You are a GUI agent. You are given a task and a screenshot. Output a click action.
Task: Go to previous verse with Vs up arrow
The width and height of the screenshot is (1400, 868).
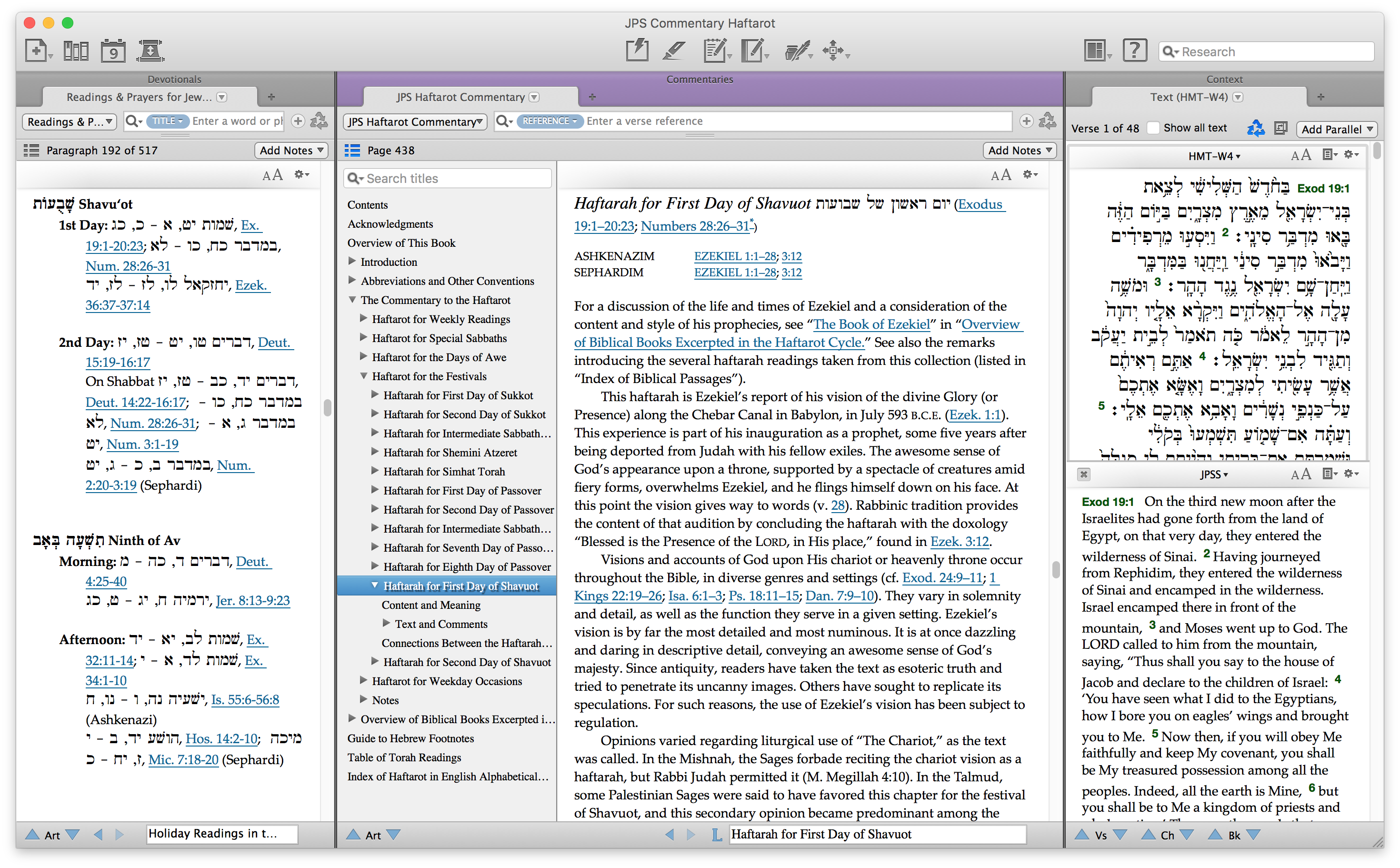pos(1081,835)
